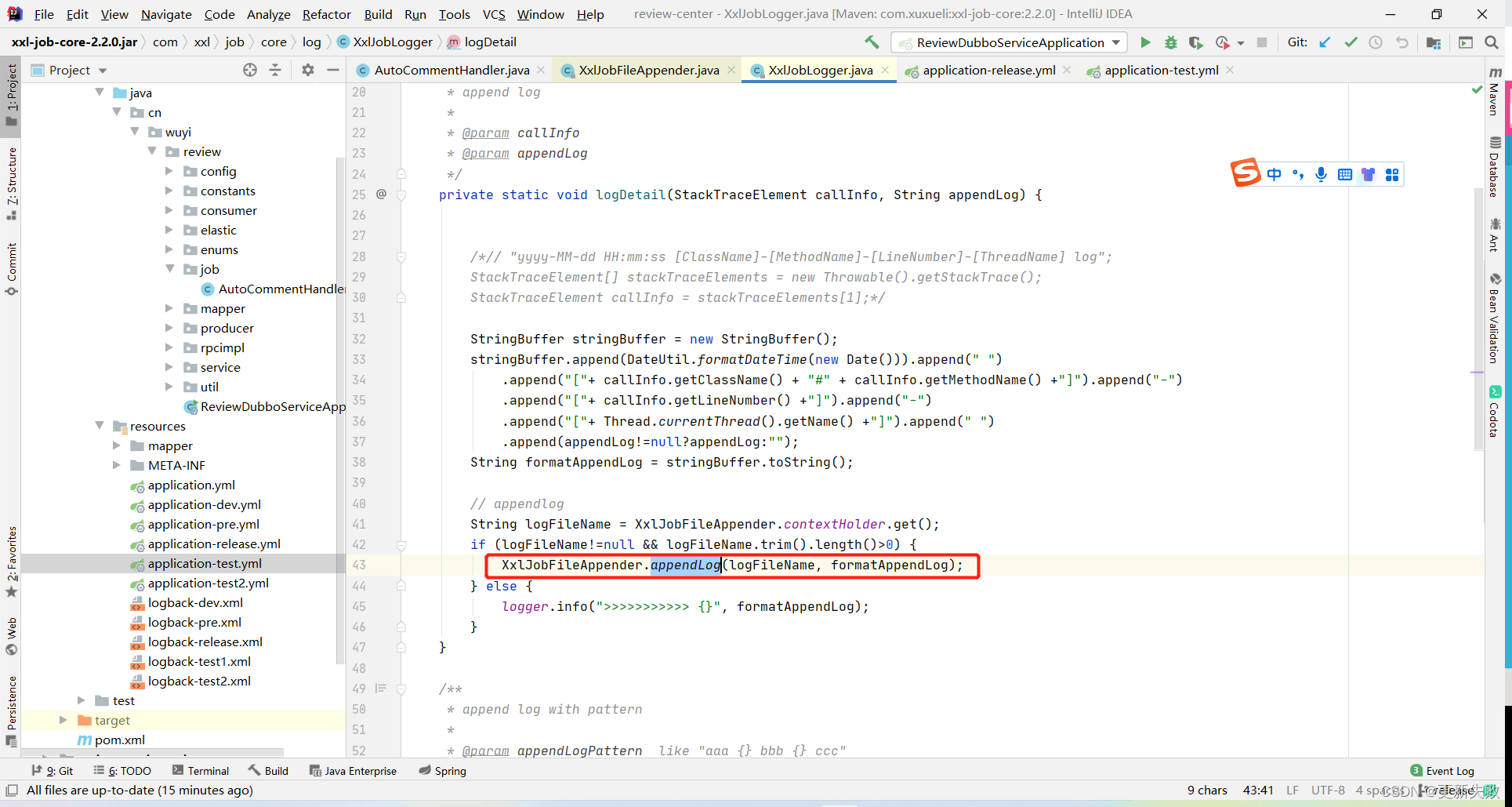This screenshot has width=1512, height=807.
Task: Open the 6: TODO tool window
Action: coord(122,771)
